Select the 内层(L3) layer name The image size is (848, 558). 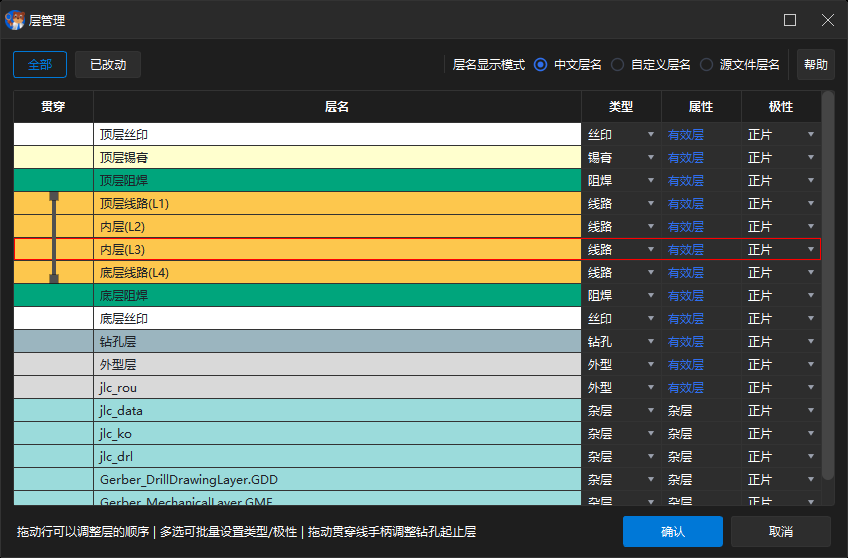point(122,250)
